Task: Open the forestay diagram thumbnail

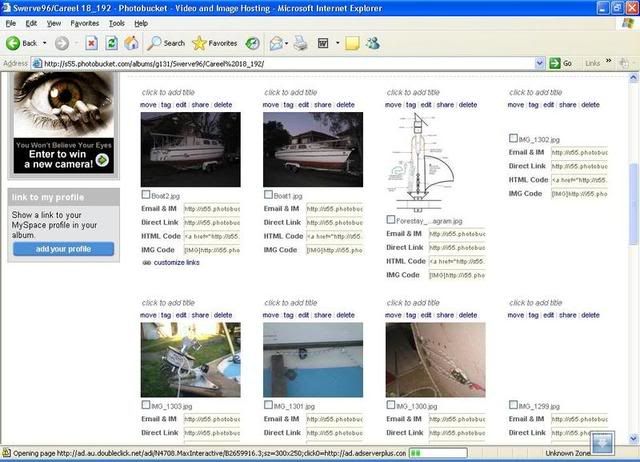Action: click(x=420, y=162)
